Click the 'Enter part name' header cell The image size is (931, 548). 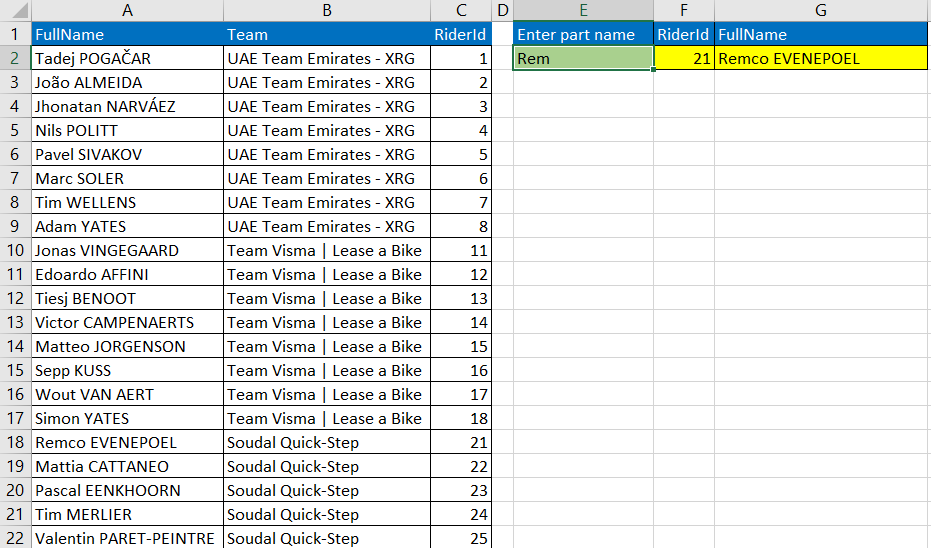click(x=583, y=34)
